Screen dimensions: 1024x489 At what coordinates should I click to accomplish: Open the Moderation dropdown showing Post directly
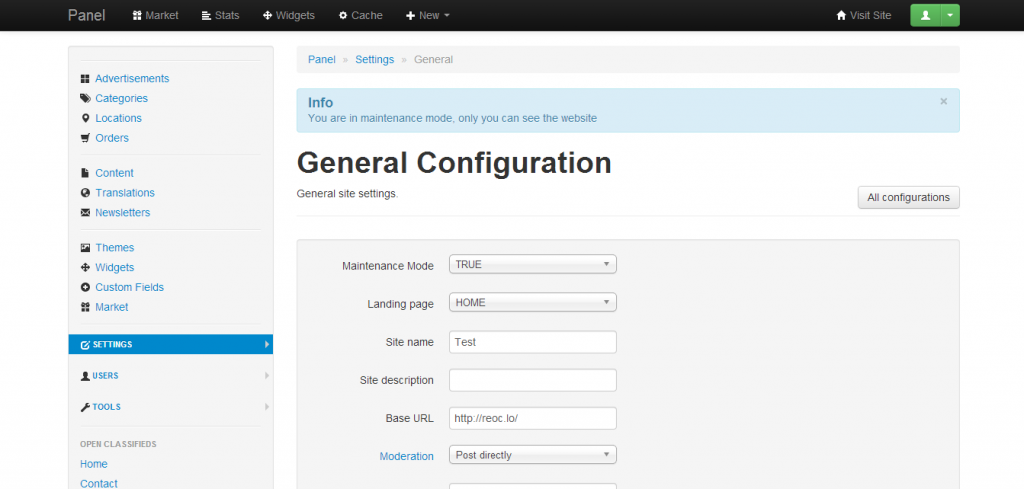[532, 455]
